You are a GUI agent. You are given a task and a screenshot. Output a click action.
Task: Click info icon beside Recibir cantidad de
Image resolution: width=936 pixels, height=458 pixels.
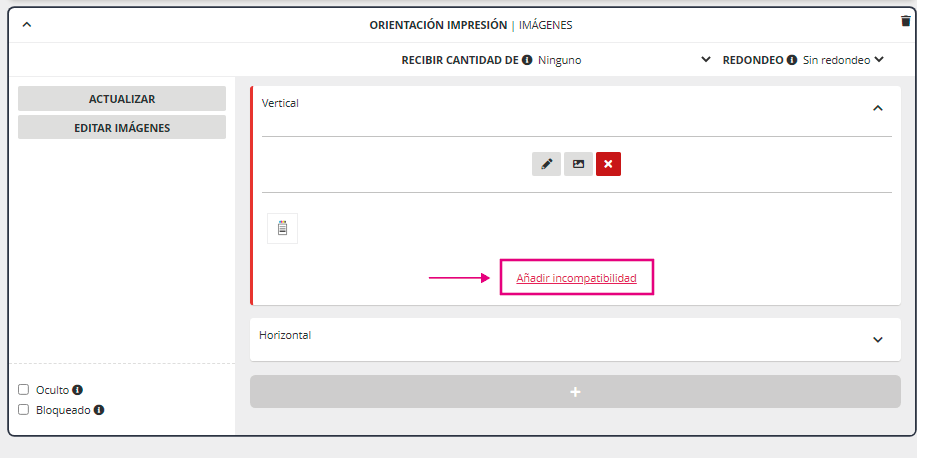pos(527,60)
